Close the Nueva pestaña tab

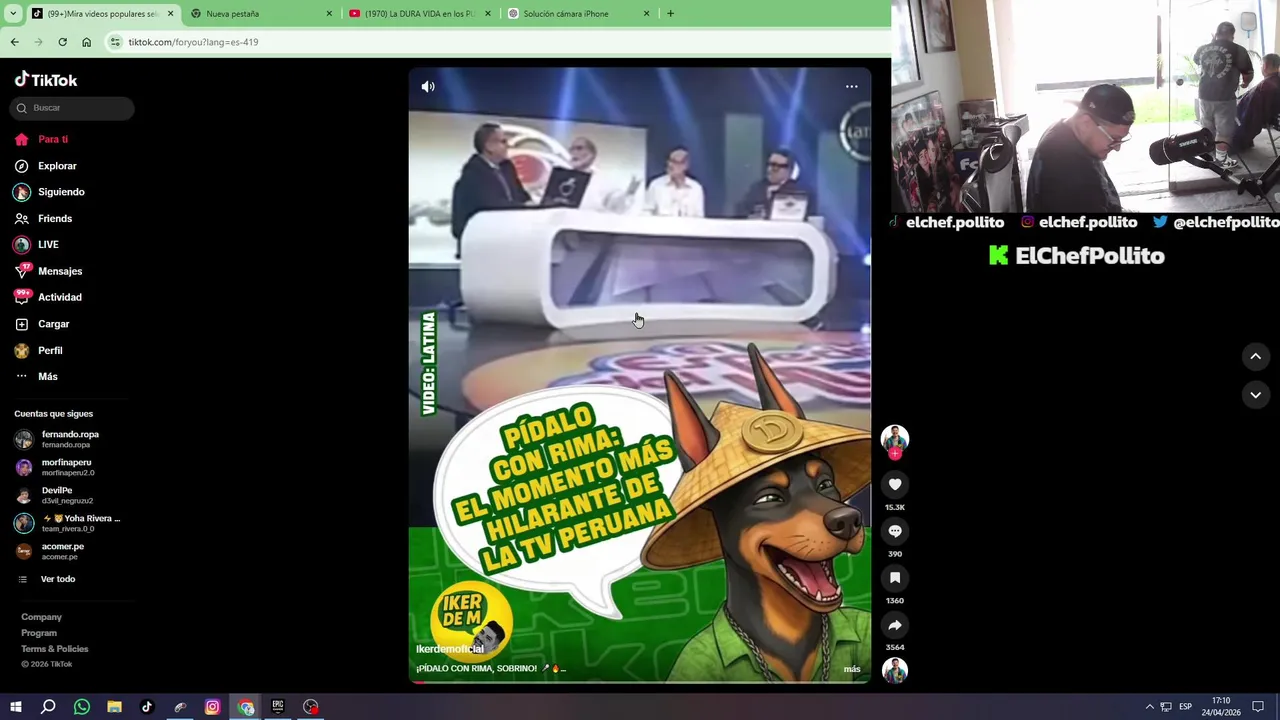click(x=329, y=14)
